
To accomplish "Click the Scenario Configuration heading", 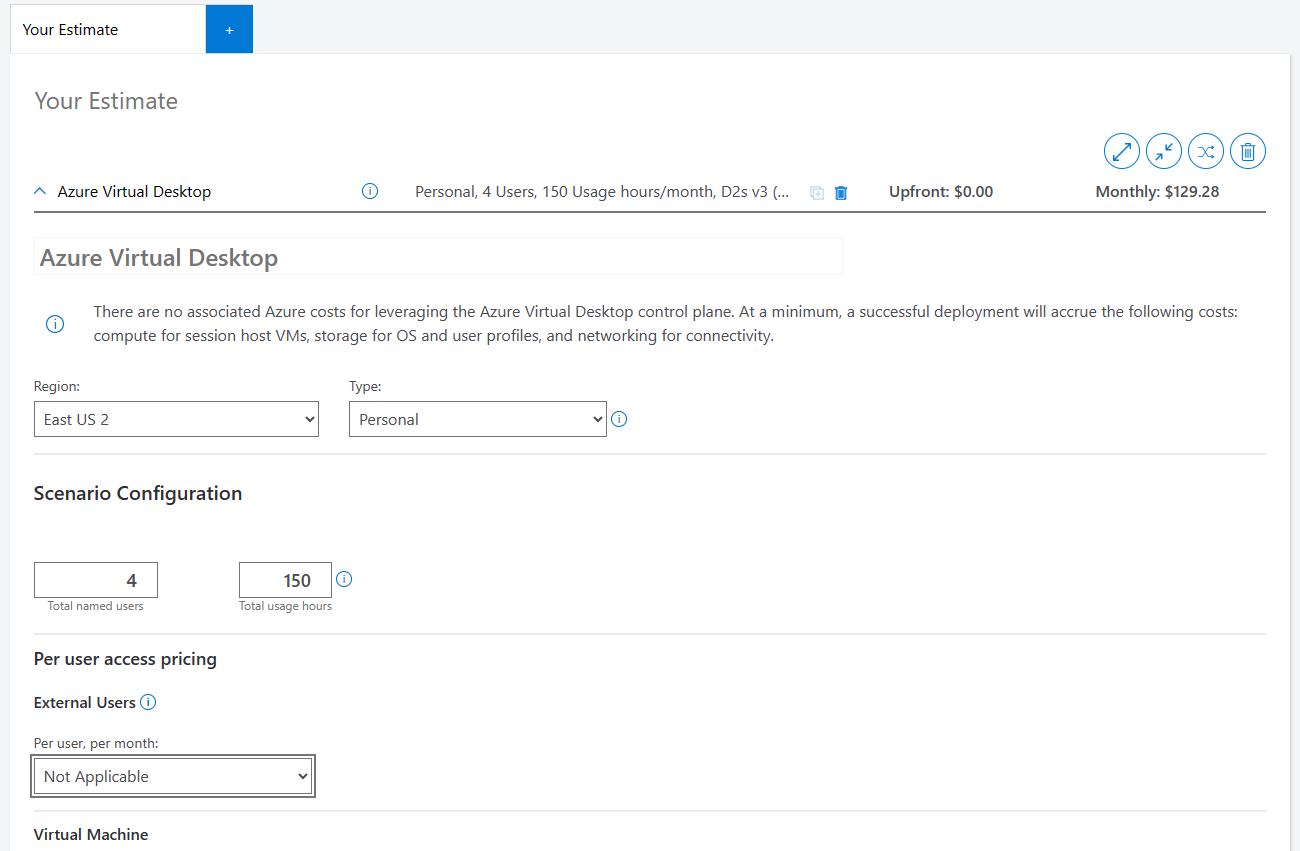I will point(138,493).
